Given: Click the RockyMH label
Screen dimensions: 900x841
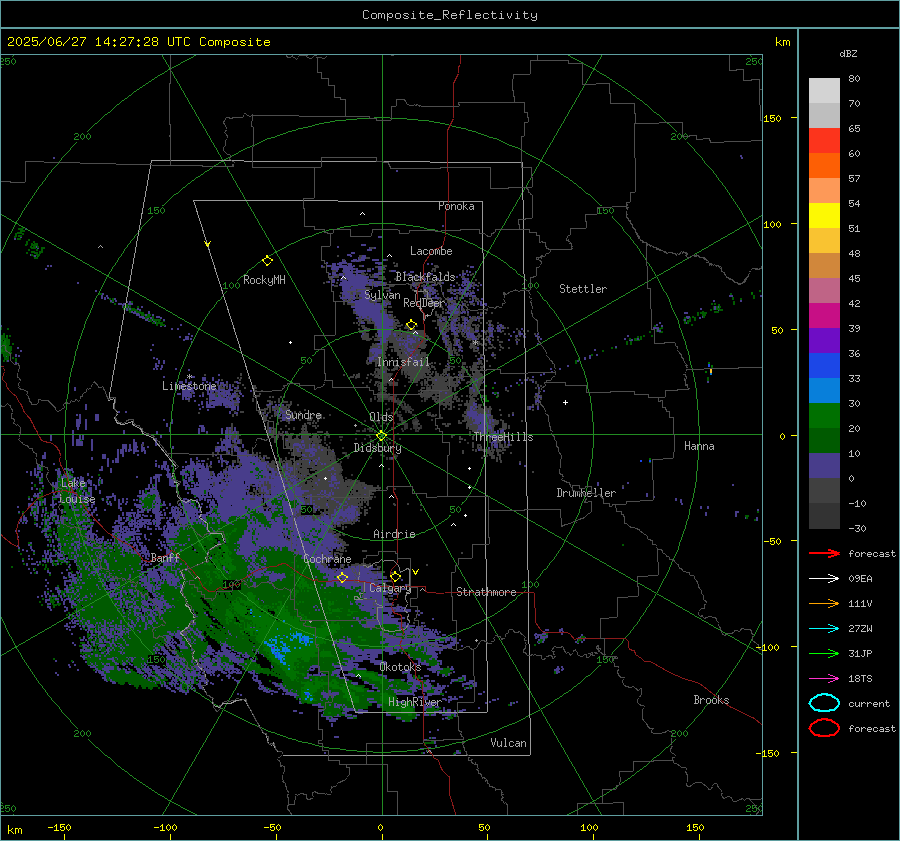Looking at the screenshot, I should (x=264, y=280).
